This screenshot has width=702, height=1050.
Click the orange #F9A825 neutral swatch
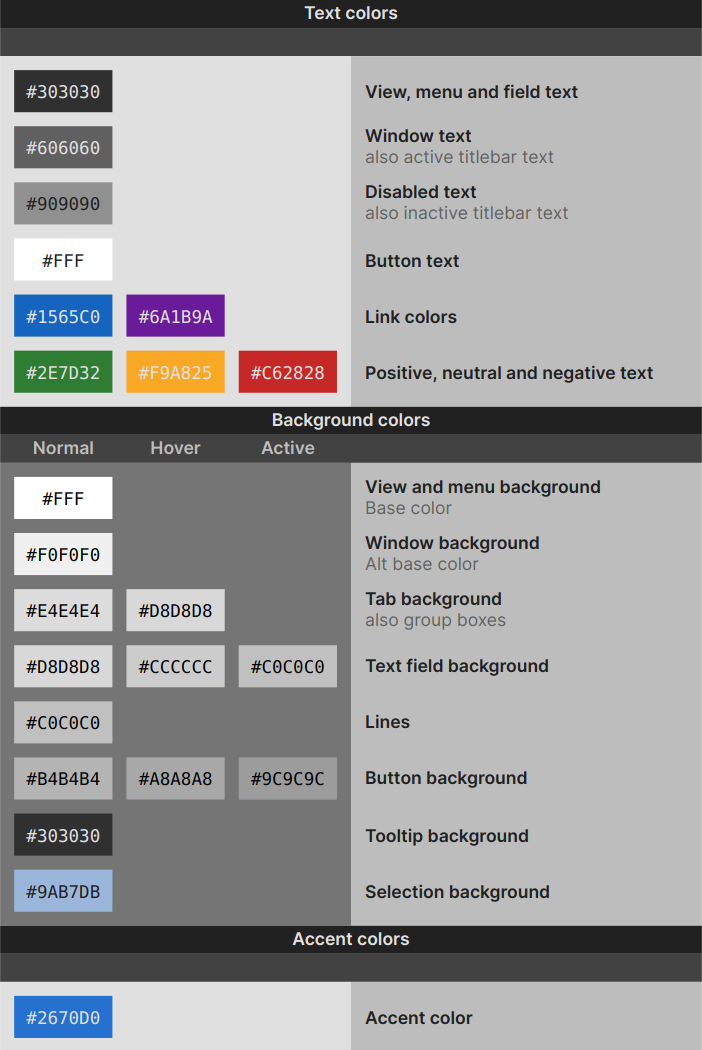click(176, 372)
